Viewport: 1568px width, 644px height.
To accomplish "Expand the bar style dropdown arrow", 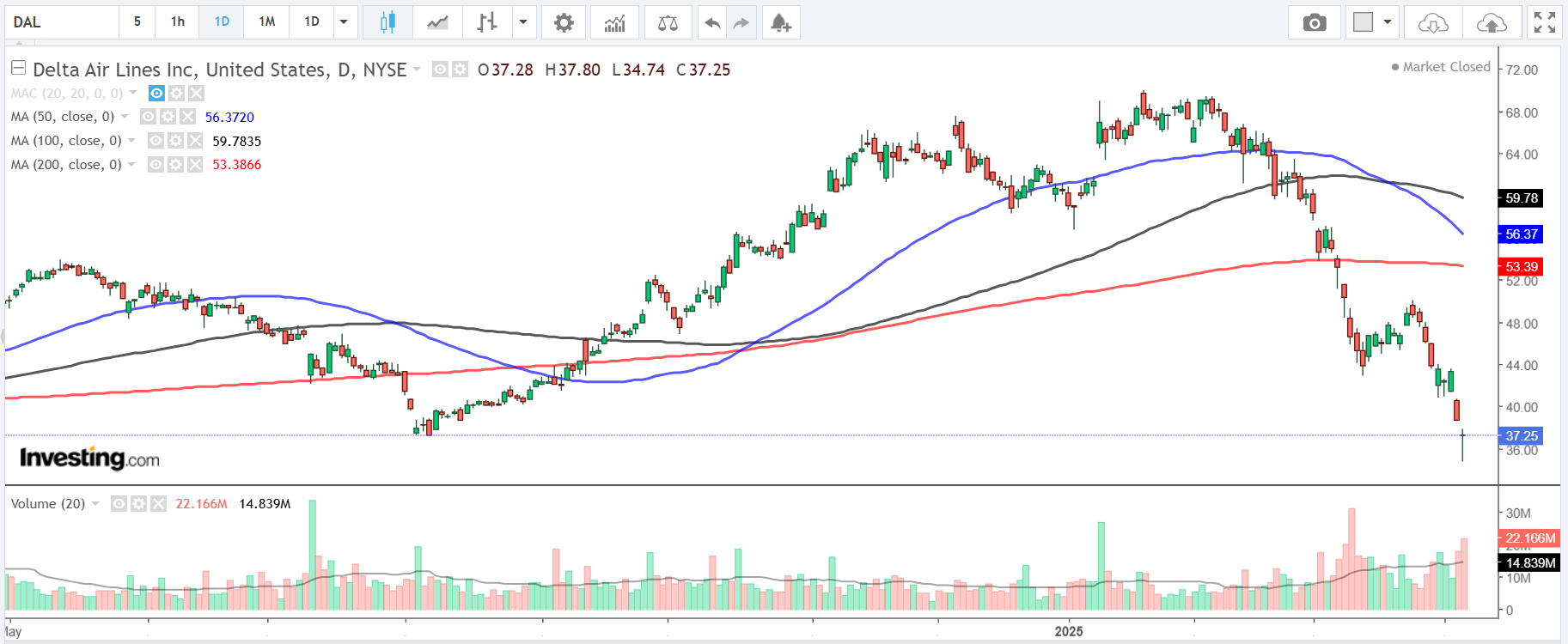I will tap(522, 22).
